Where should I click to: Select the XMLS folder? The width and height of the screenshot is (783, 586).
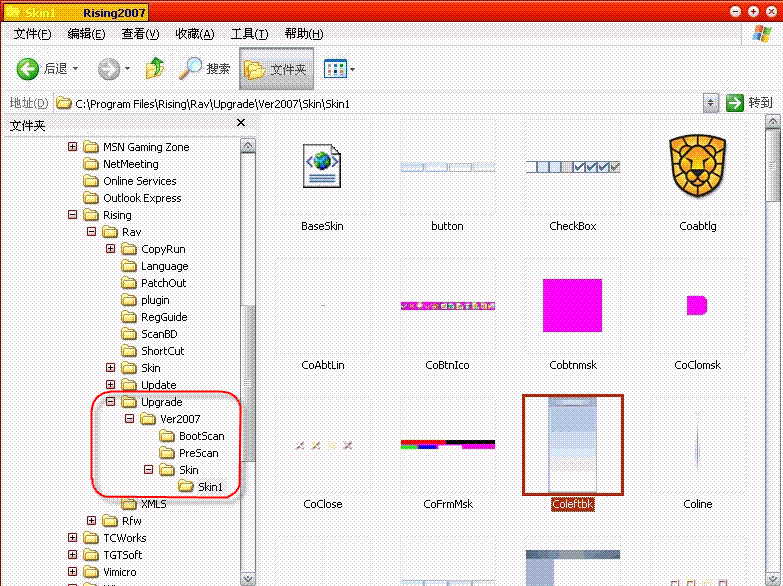tap(144, 504)
